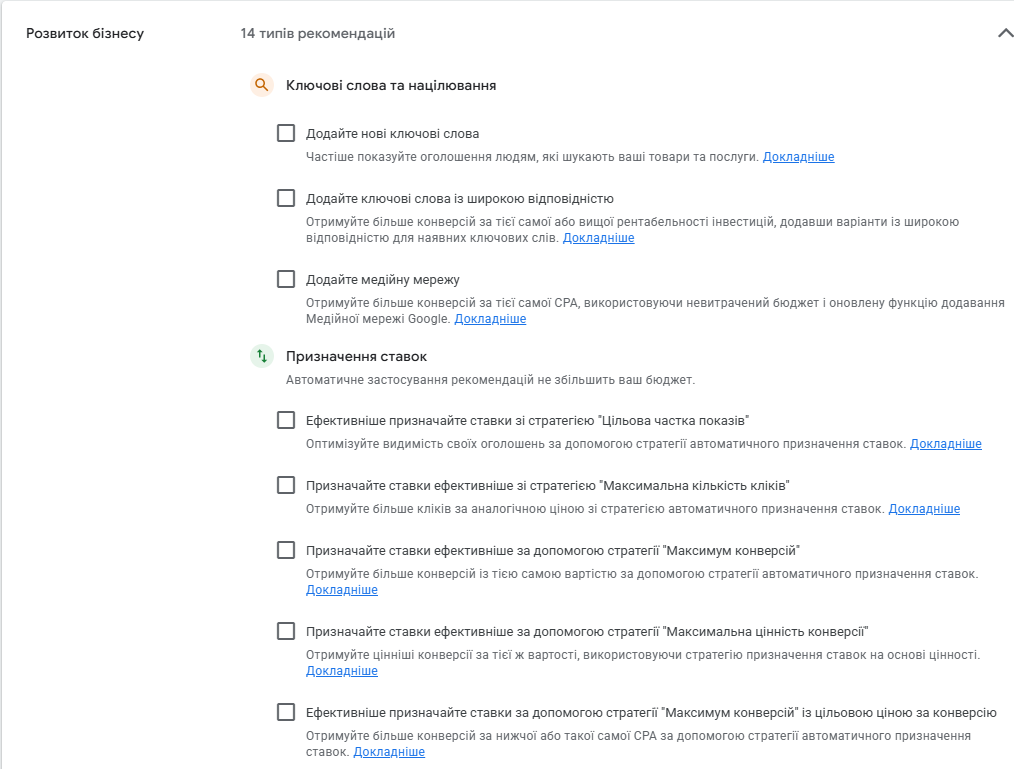Tick "Максимум конверсій" із цільовою ціною checkbox
The width and height of the screenshot is (1014, 769).
pos(286,712)
